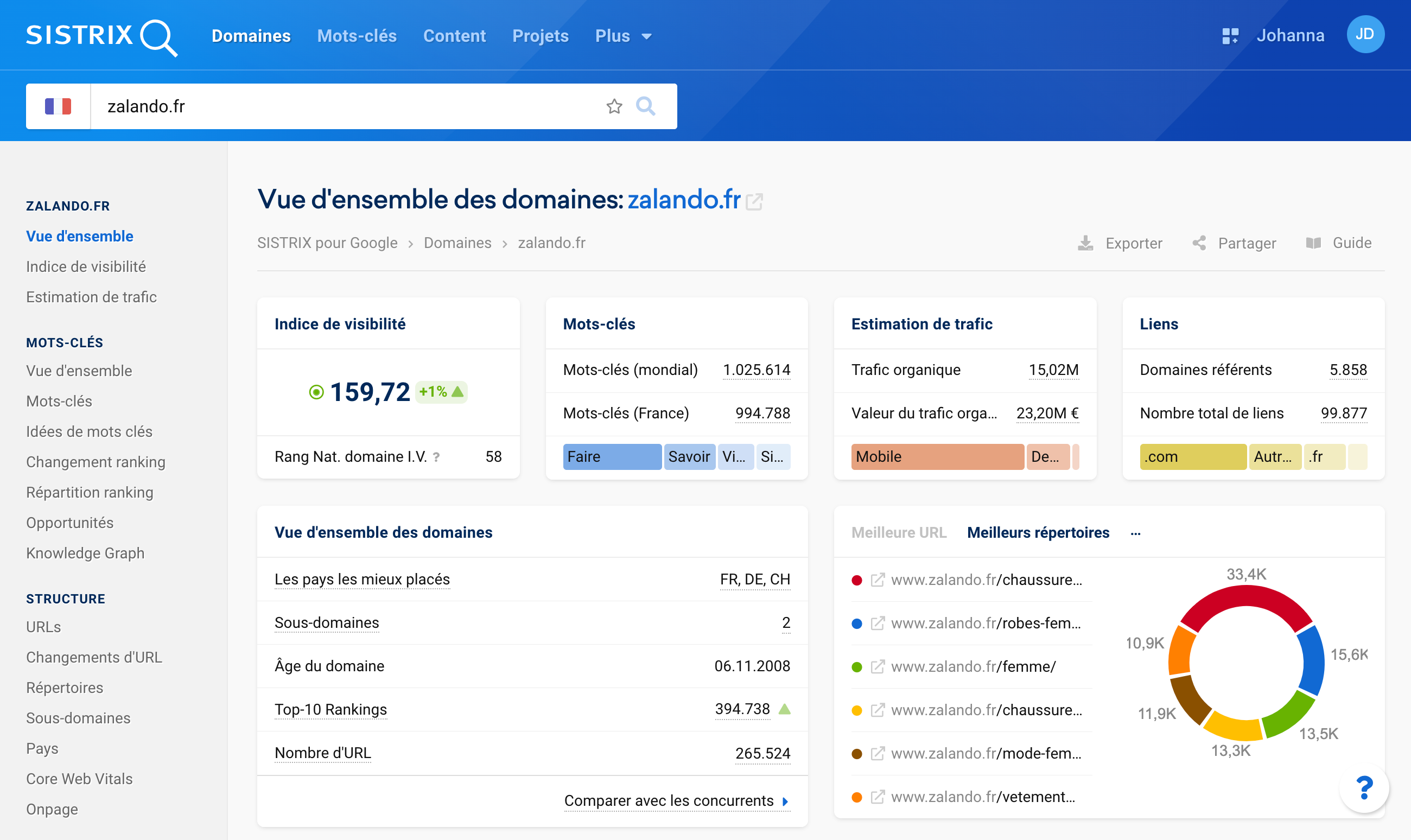Open the Mots-clés navigation tab
This screenshot has height=840, width=1411.
pos(357,36)
